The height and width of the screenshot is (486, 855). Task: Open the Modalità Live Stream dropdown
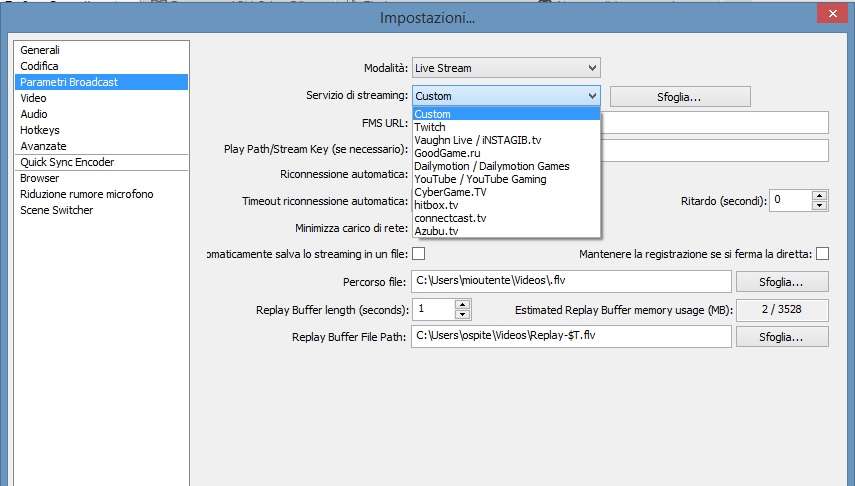pyautogui.click(x=505, y=68)
